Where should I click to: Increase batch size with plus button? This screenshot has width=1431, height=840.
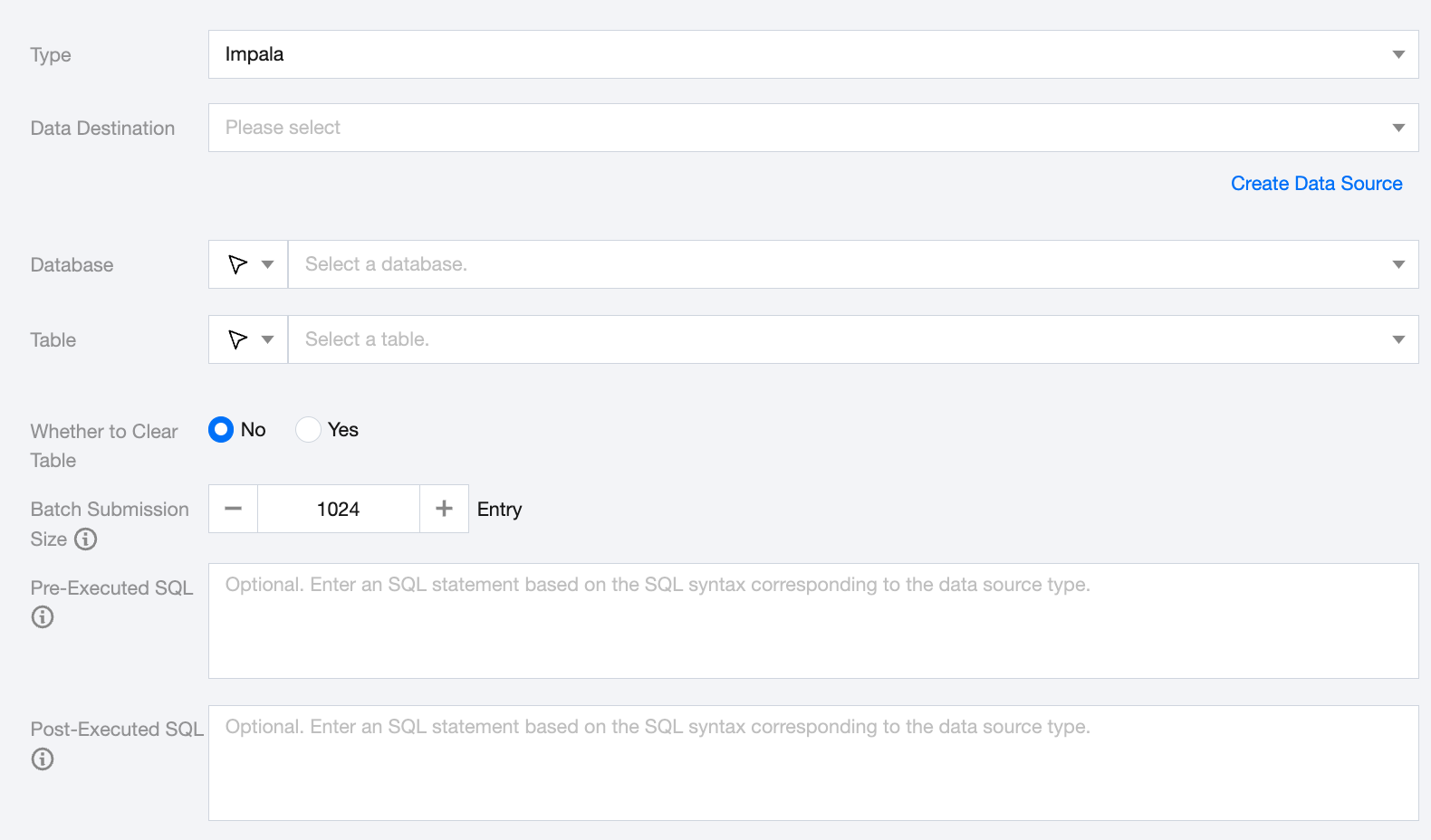[444, 509]
